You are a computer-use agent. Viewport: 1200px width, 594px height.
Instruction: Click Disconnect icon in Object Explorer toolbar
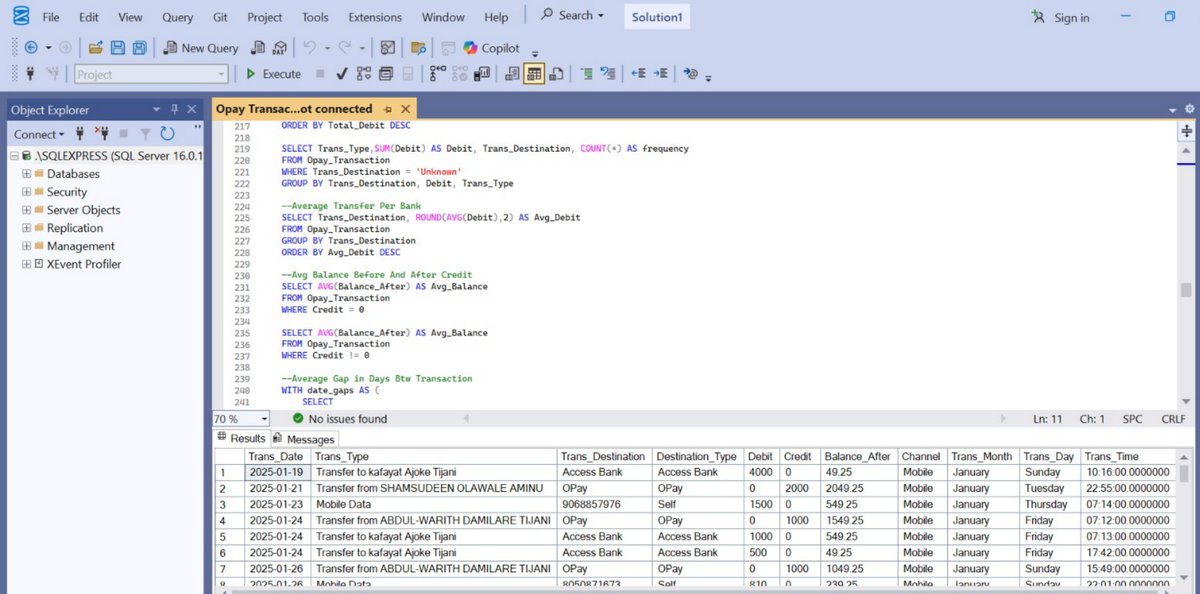[101, 133]
